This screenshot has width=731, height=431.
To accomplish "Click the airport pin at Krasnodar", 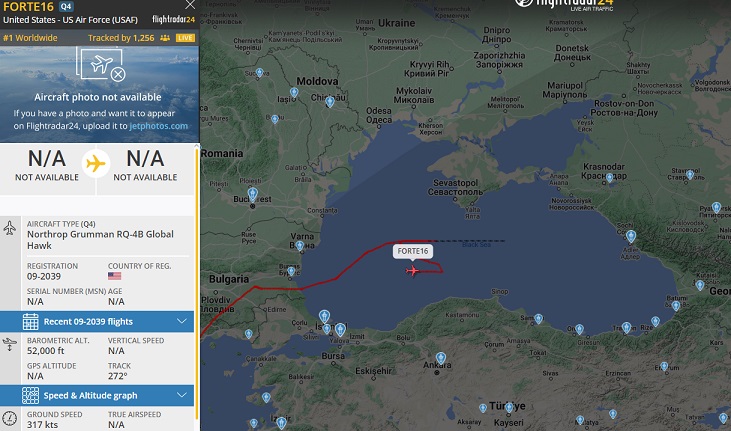I will [609, 177].
